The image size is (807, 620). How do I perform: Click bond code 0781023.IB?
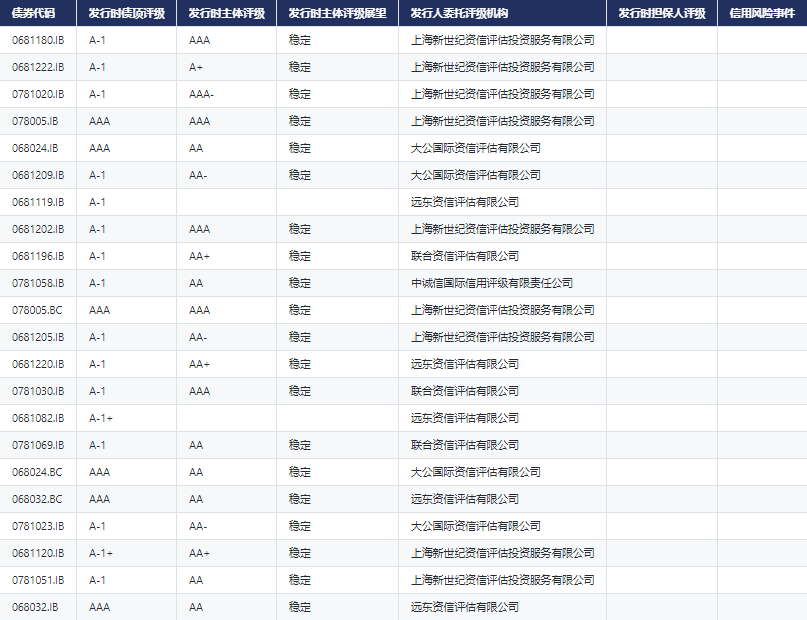coord(38,526)
